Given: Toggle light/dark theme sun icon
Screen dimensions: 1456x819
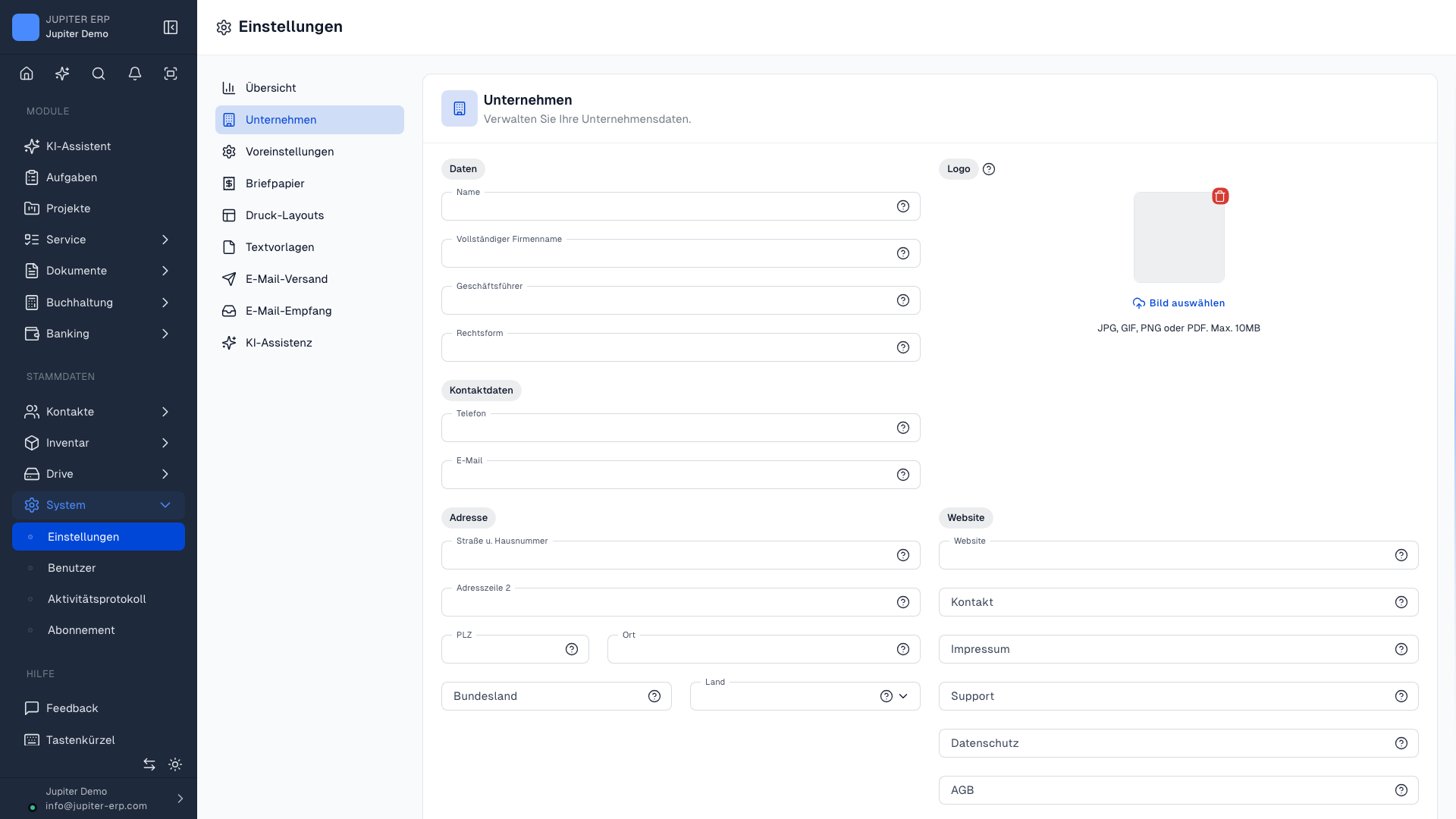Looking at the screenshot, I should coord(175,764).
